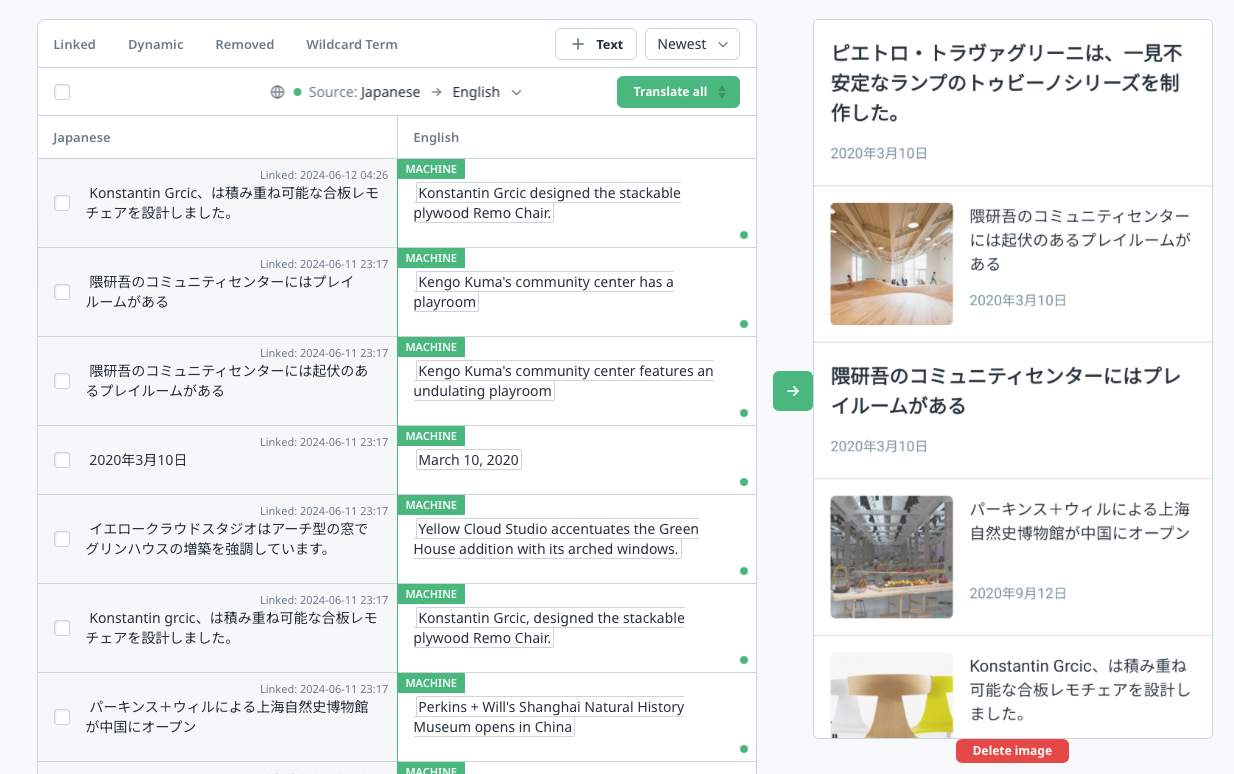Click the Remo chair preview thumbnail
1234x774 pixels.
point(892,696)
